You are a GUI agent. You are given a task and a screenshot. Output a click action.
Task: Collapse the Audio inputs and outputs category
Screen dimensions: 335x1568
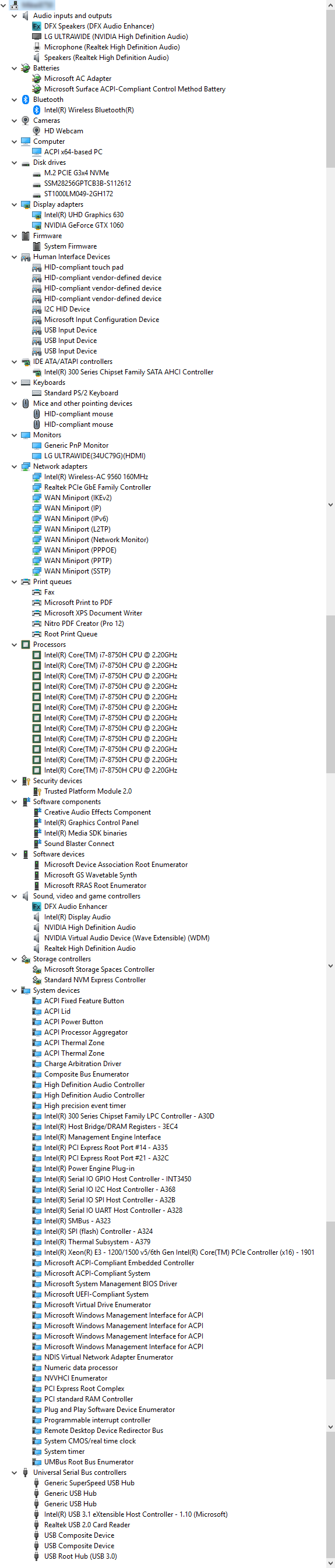(14, 16)
